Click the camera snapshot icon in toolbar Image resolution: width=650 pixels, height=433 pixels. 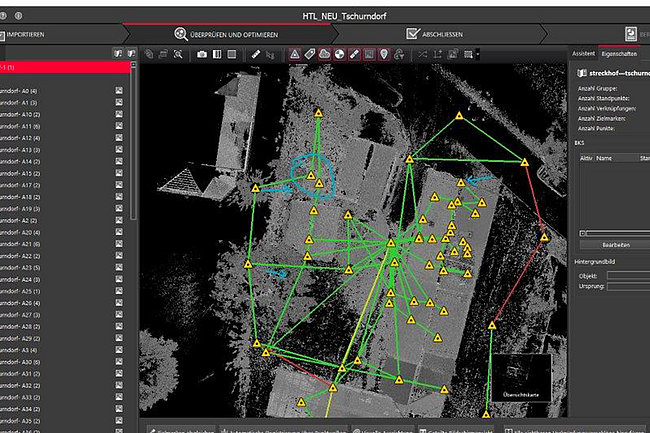coord(201,53)
